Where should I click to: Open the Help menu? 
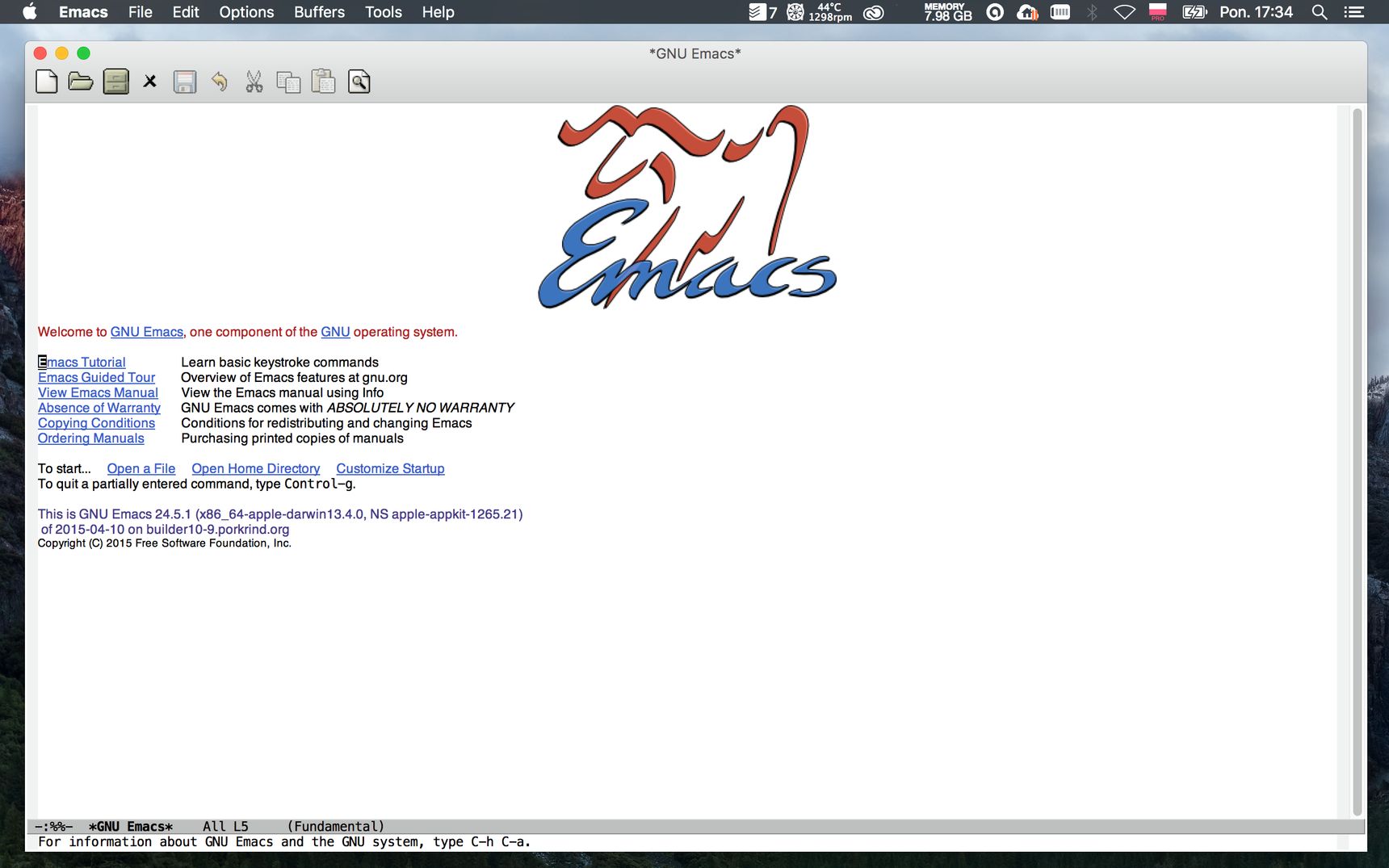click(x=438, y=12)
